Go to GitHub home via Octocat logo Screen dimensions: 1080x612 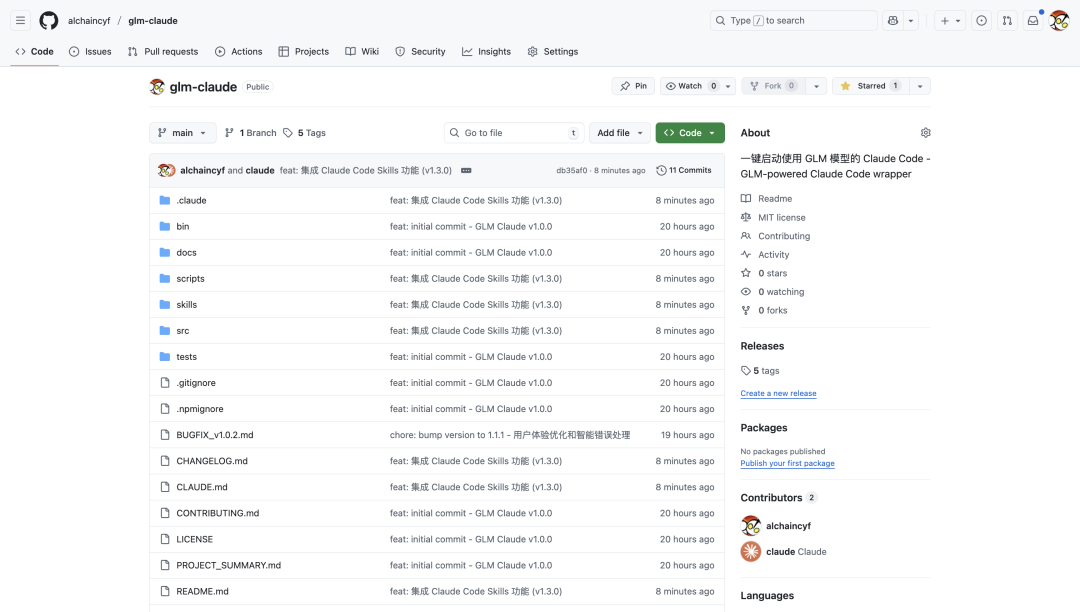coord(49,21)
